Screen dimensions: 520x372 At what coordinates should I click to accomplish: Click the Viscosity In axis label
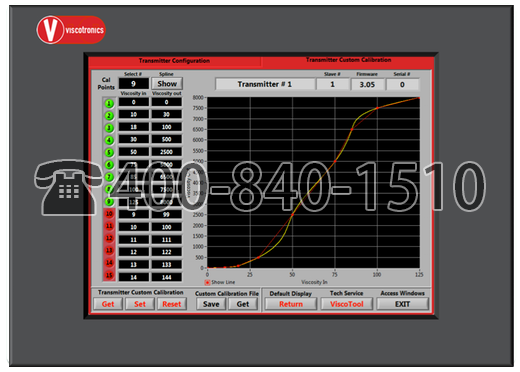(x=314, y=282)
